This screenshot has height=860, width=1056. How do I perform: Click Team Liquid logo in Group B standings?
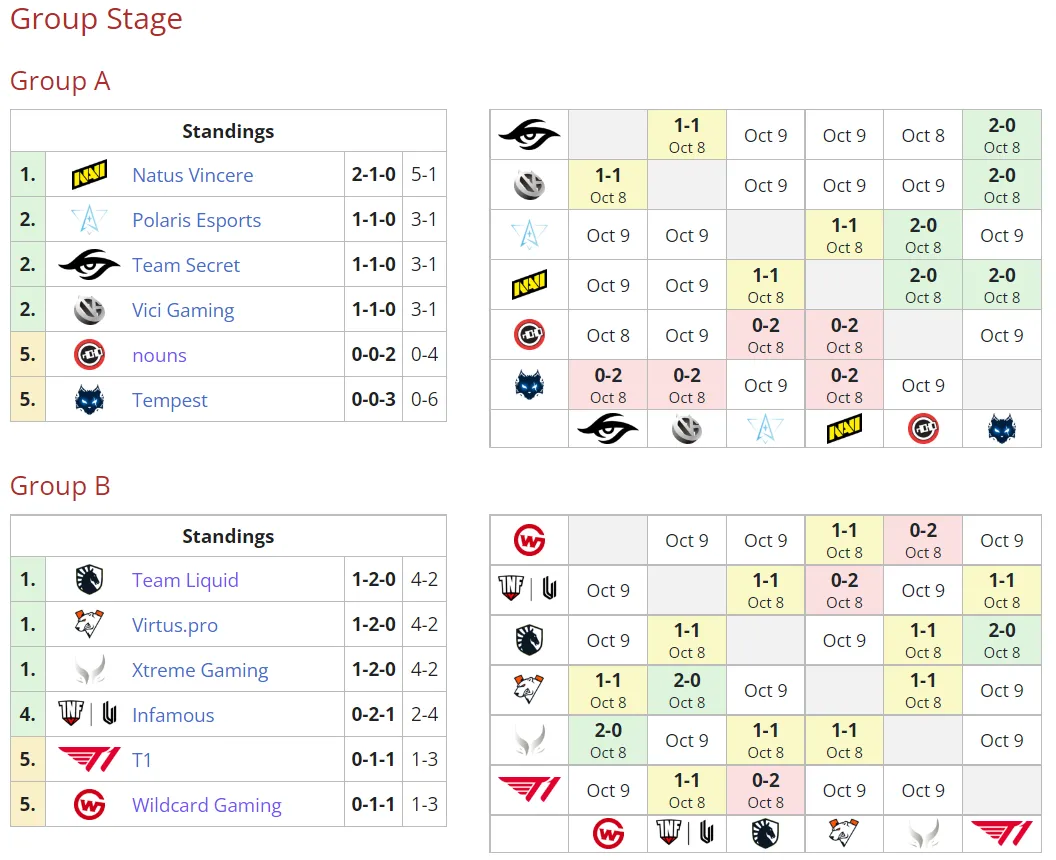click(x=89, y=580)
